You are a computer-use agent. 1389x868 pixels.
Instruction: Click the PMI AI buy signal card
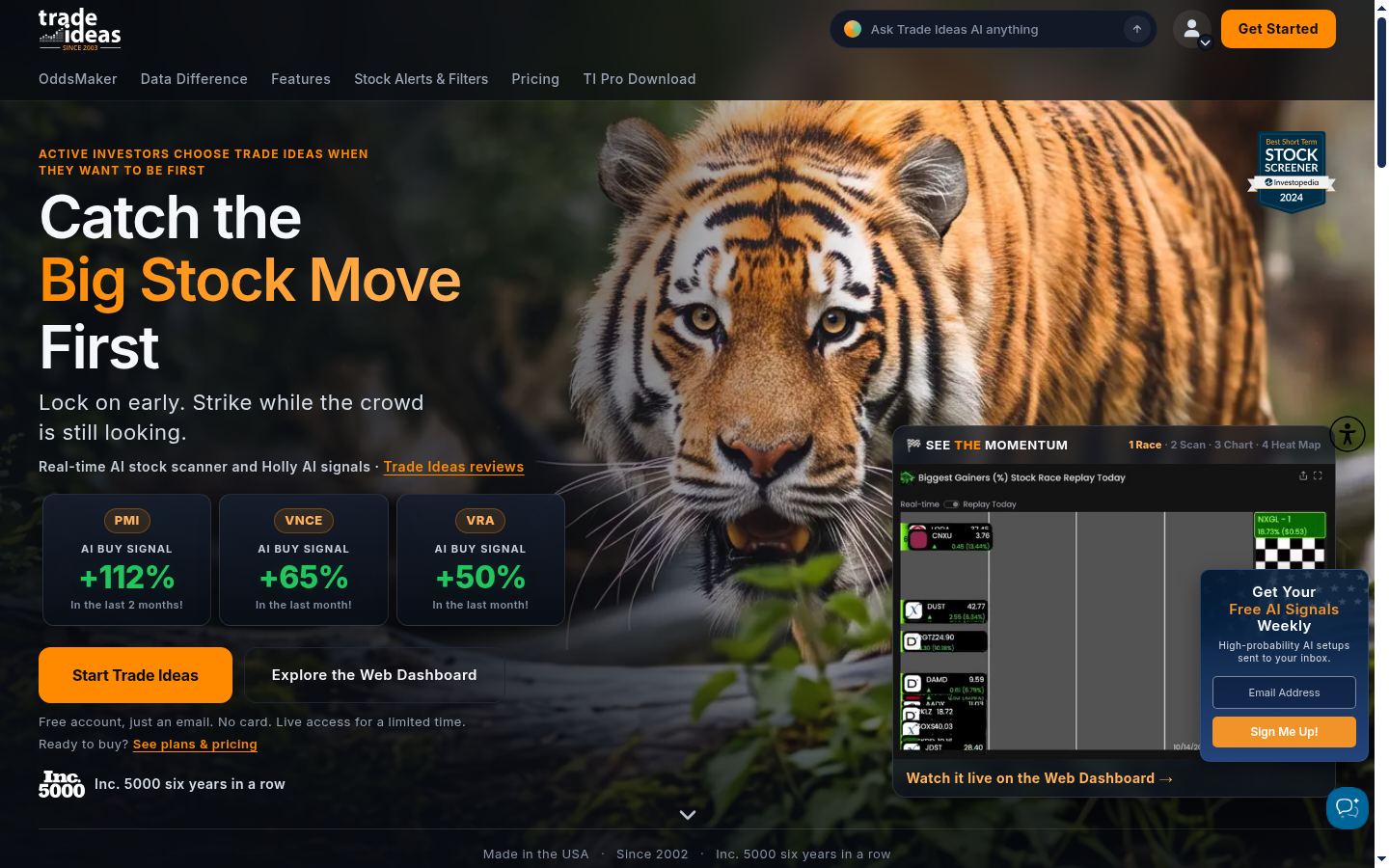tap(126, 559)
